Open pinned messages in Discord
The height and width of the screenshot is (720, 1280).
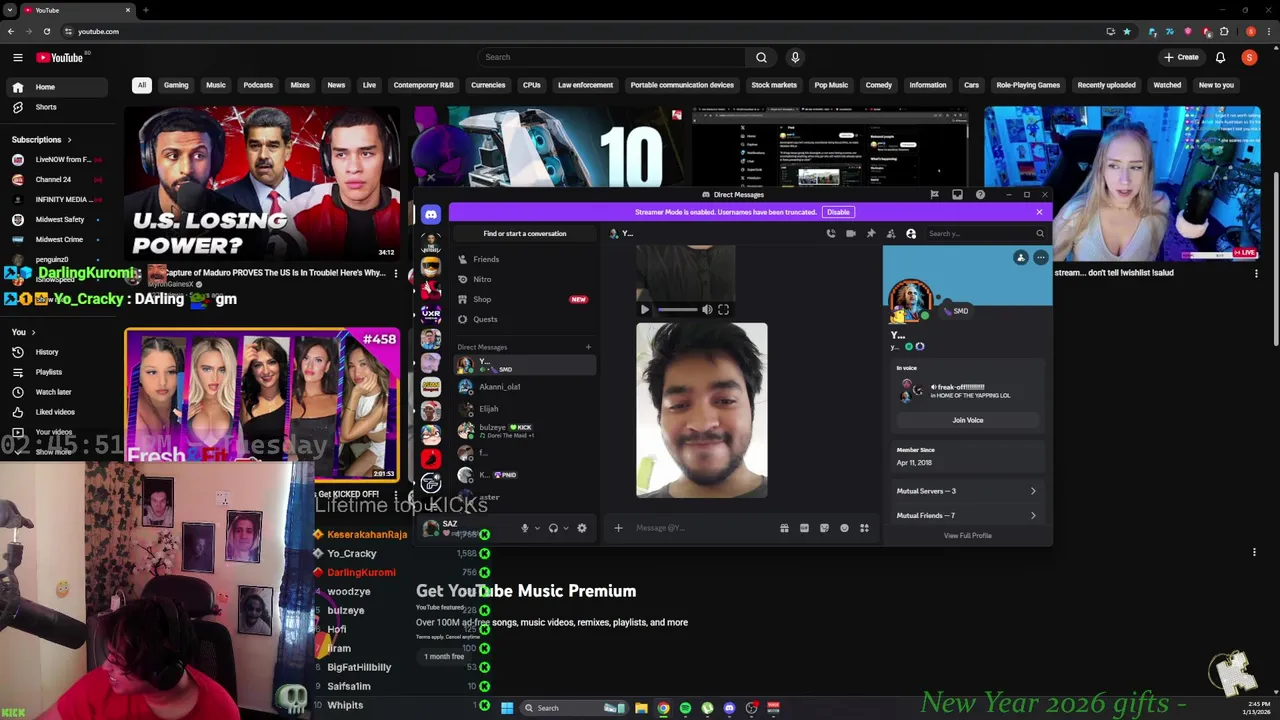(x=871, y=233)
